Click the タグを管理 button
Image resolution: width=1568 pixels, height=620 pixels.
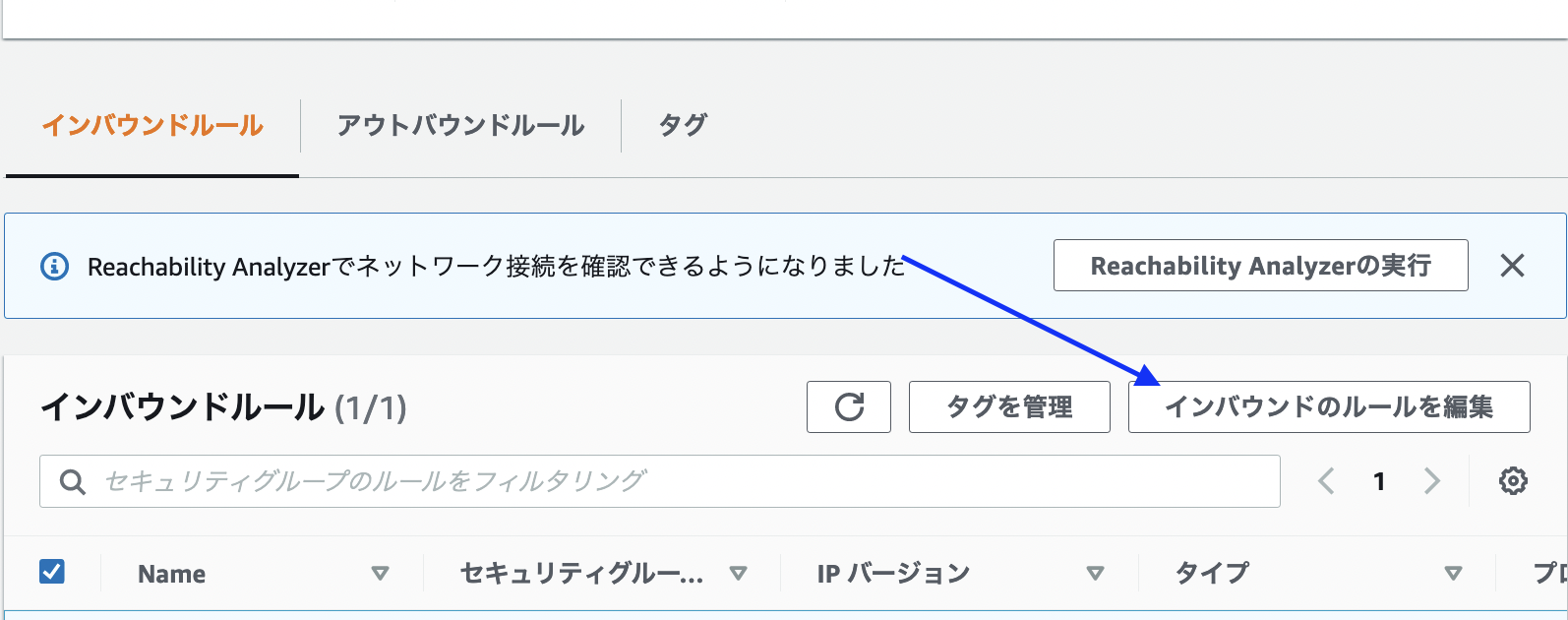(1009, 406)
